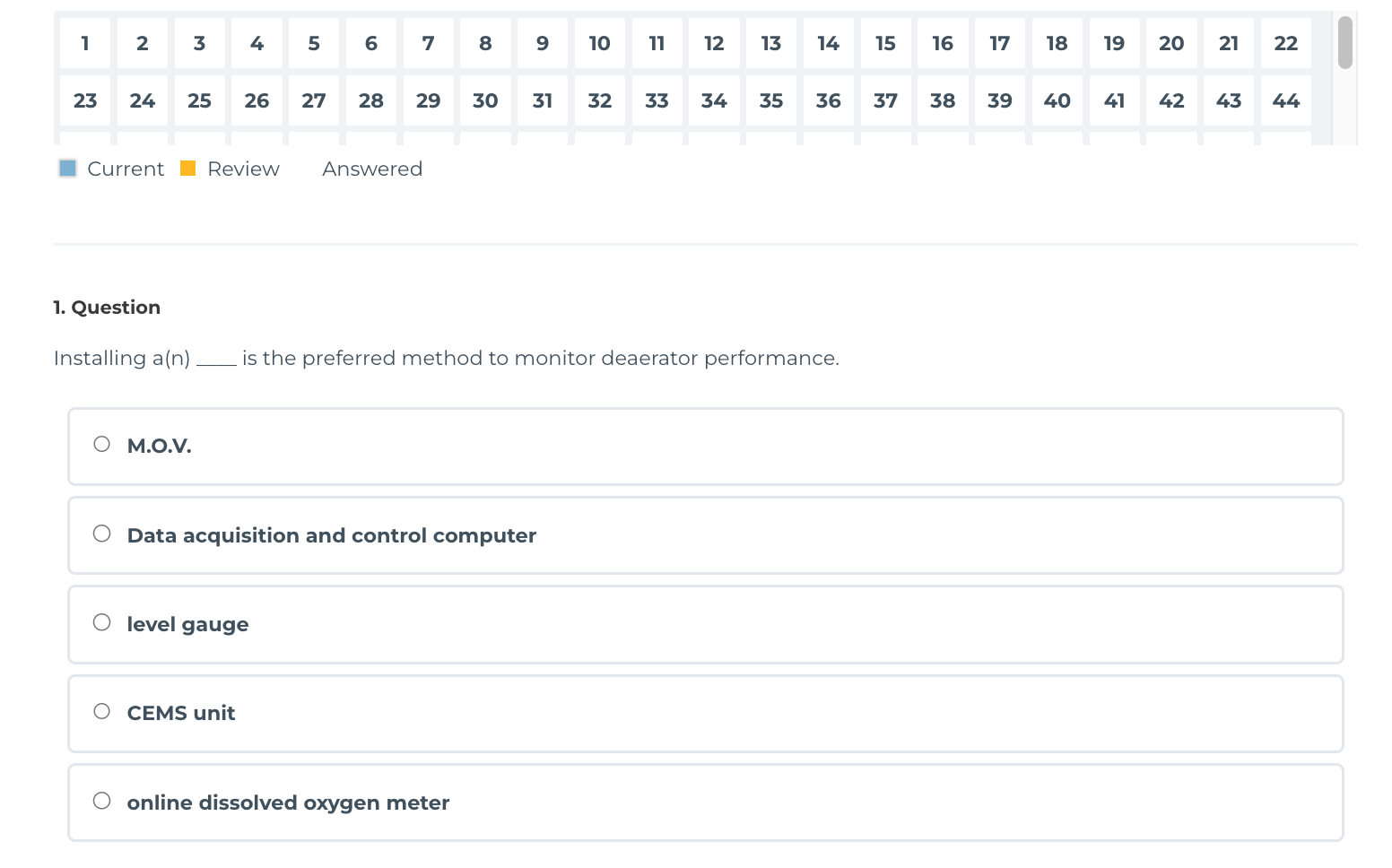Navigate to question 33 in grid
Viewport: 1392px width, 868px height.
(x=657, y=100)
